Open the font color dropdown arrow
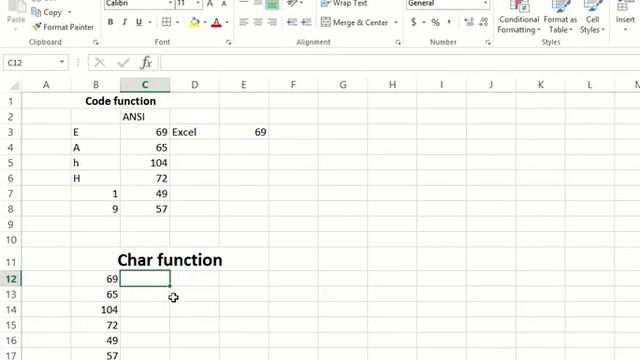 point(227,22)
